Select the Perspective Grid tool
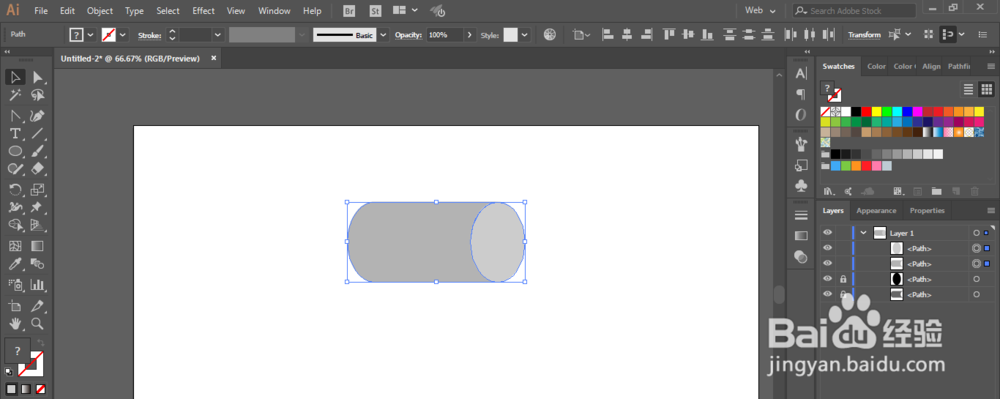The width and height of the screenshot is (1000, 399). point(38,224)
